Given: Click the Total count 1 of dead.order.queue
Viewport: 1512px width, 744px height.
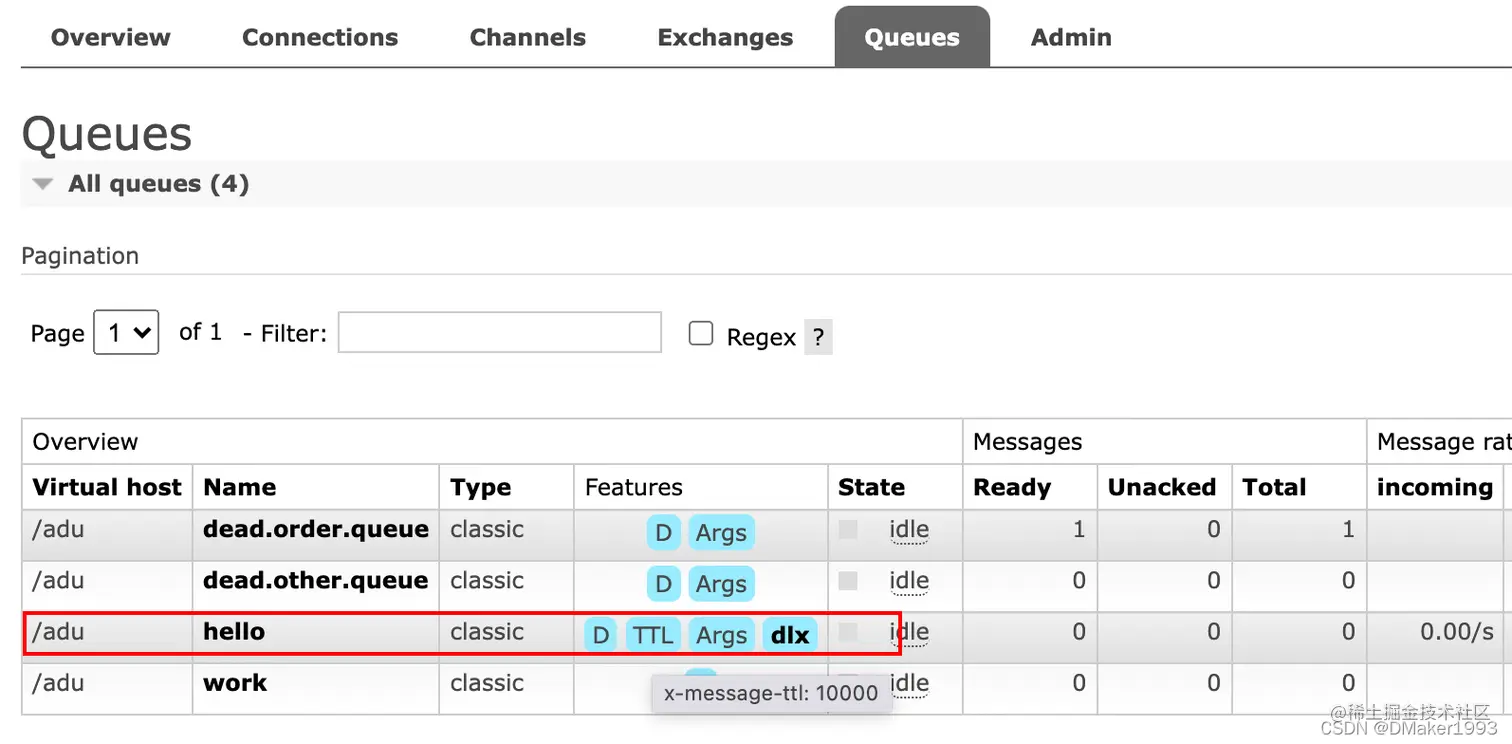Looking at the screenshot, I should pos(1348,529).
